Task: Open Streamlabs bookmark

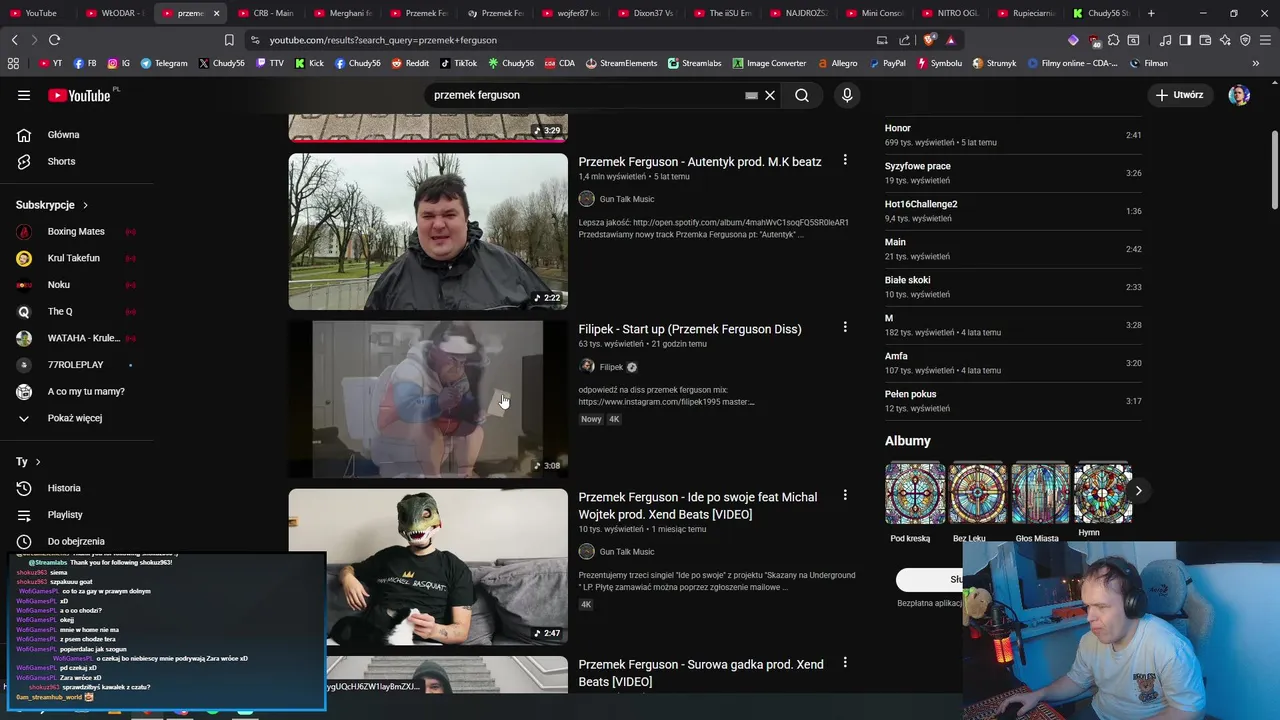Action: [x=694, y=63]
